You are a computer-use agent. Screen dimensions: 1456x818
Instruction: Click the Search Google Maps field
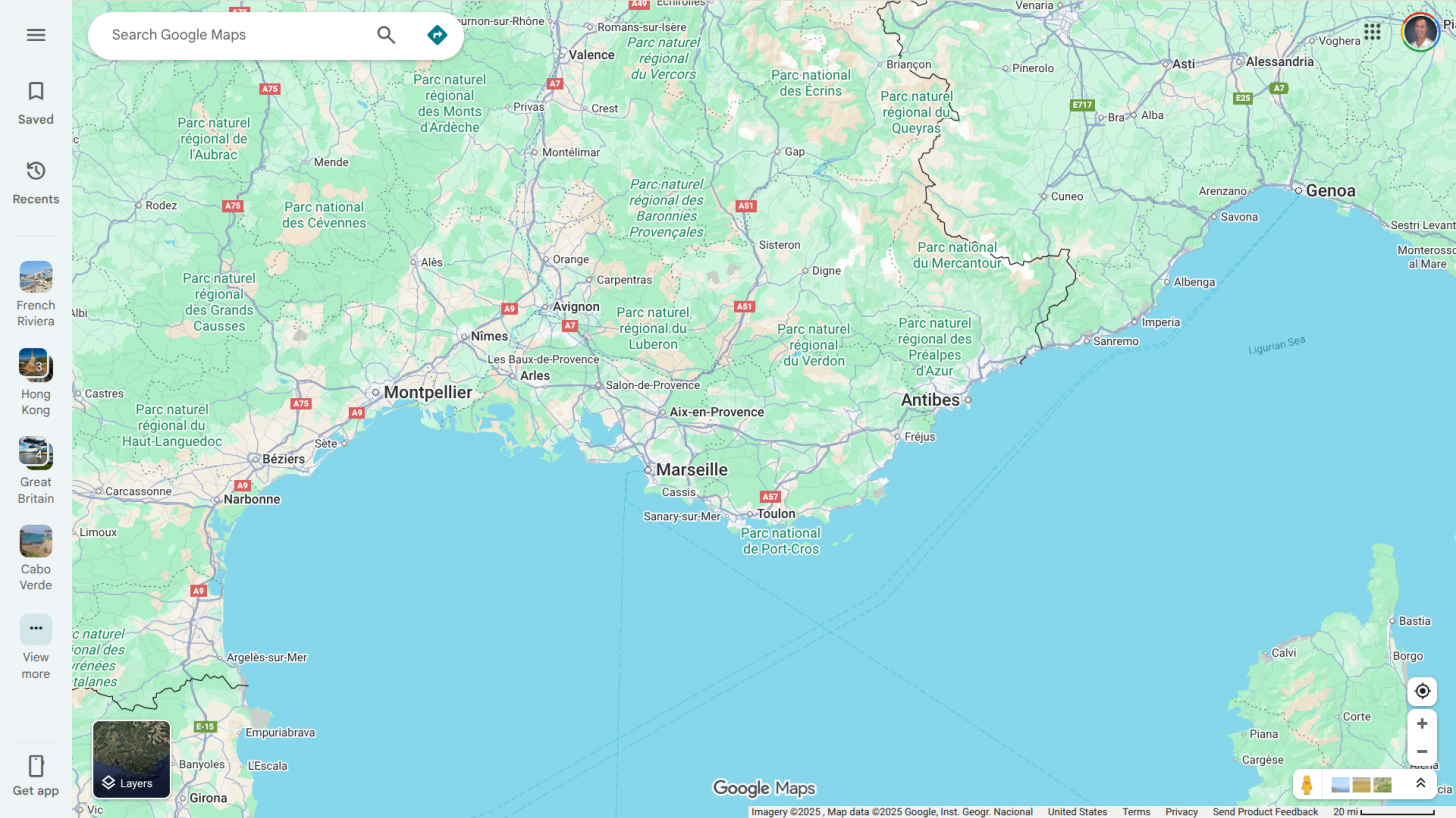click(x=235, y=35)
